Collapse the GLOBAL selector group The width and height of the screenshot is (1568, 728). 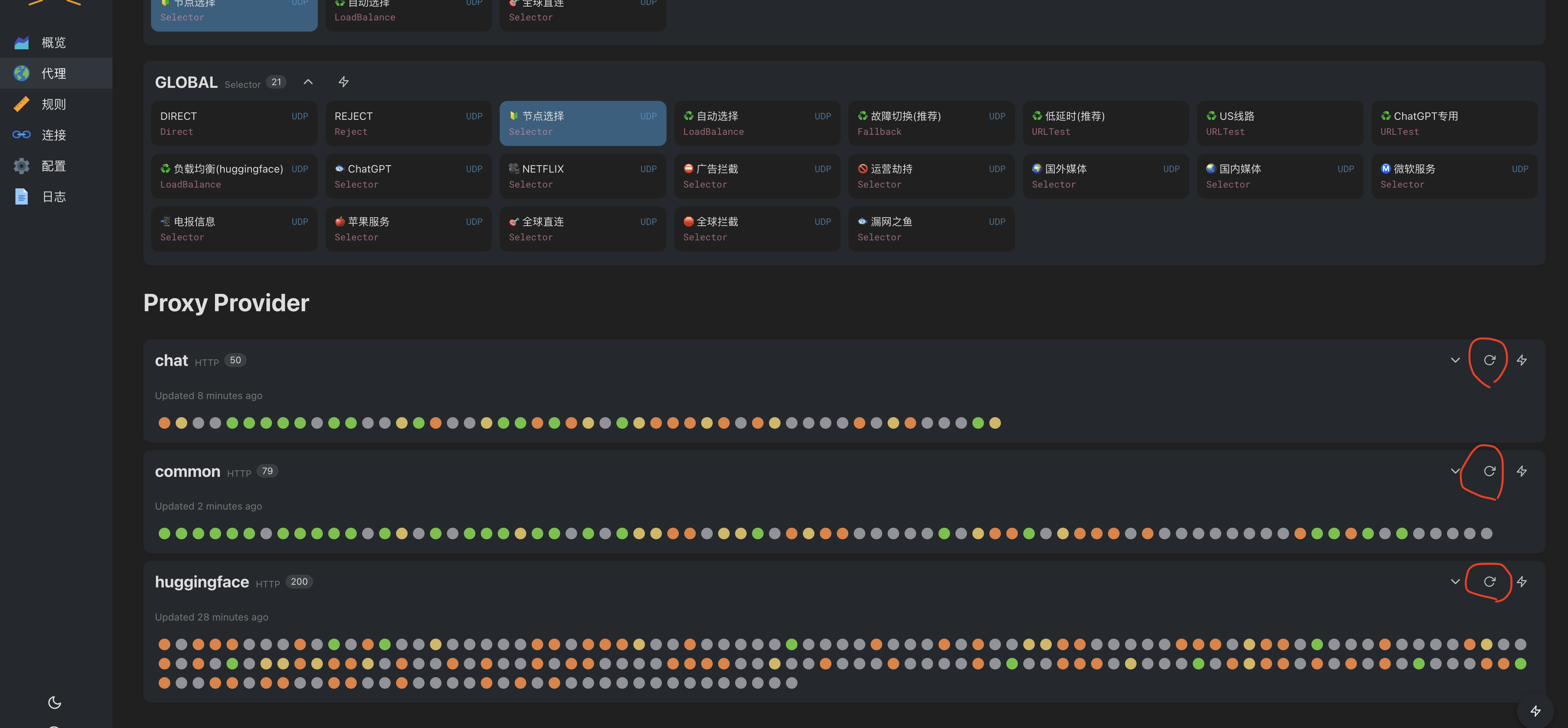(308, 82)
